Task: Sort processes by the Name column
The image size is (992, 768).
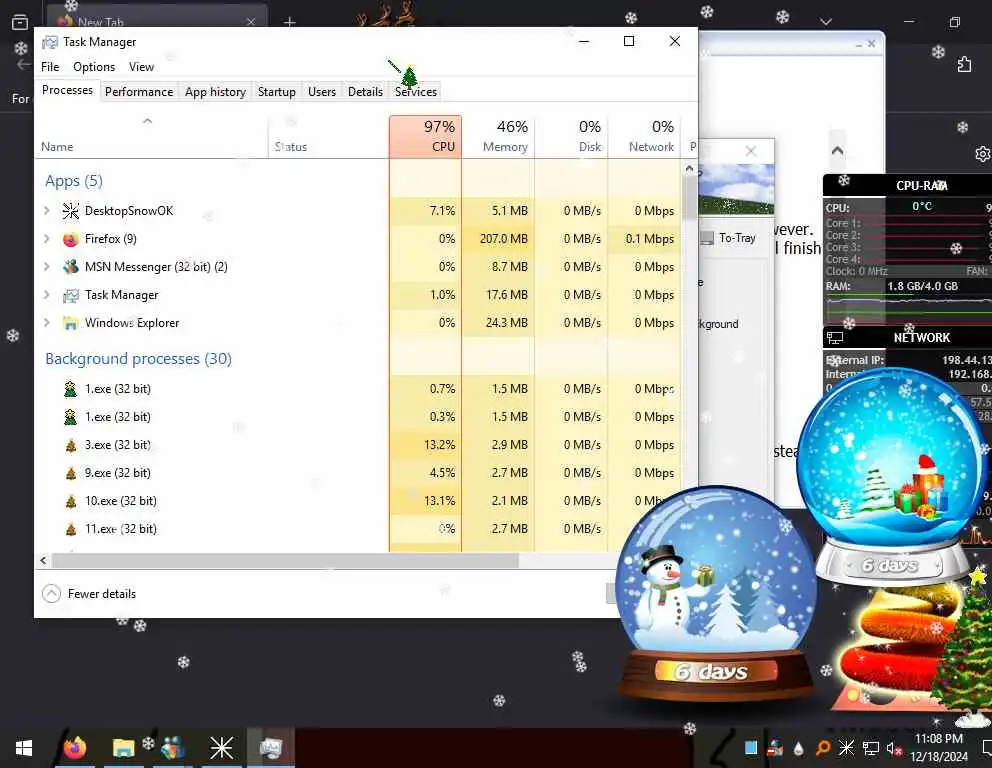Action: tap(152, 137)
